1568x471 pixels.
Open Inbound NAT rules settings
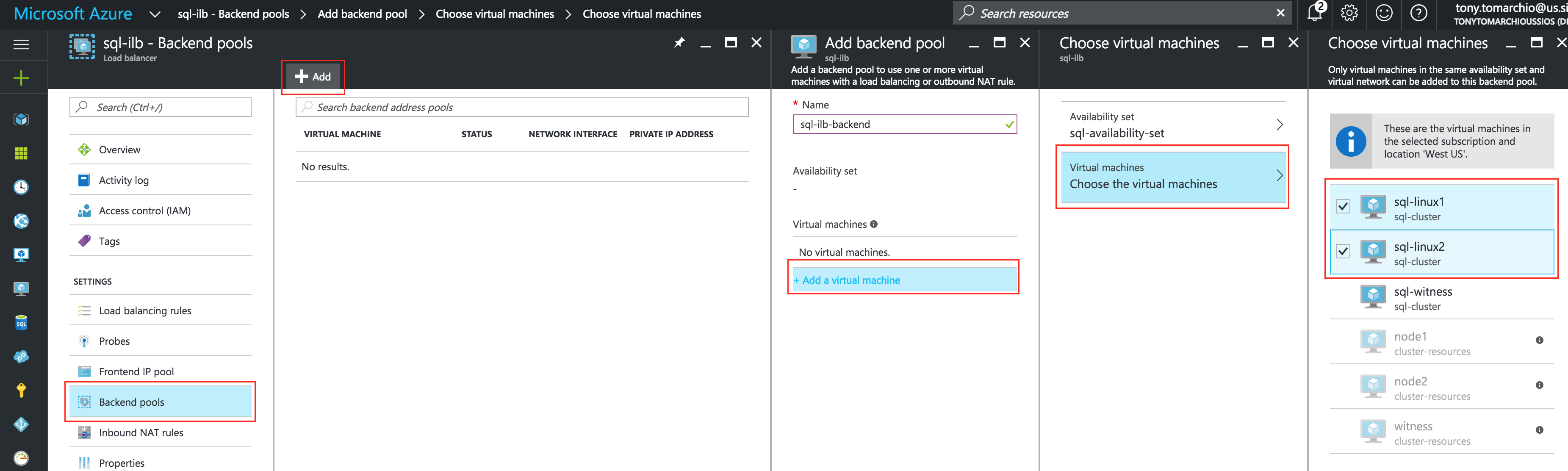160,432
